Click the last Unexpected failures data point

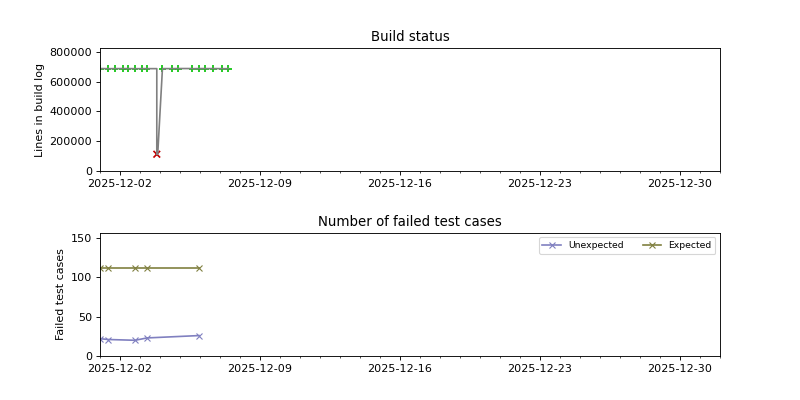coord(199,336)
